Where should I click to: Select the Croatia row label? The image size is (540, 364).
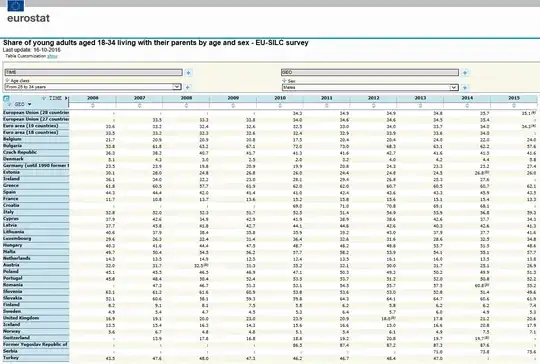pyautogui.click(x=11, y=205)
